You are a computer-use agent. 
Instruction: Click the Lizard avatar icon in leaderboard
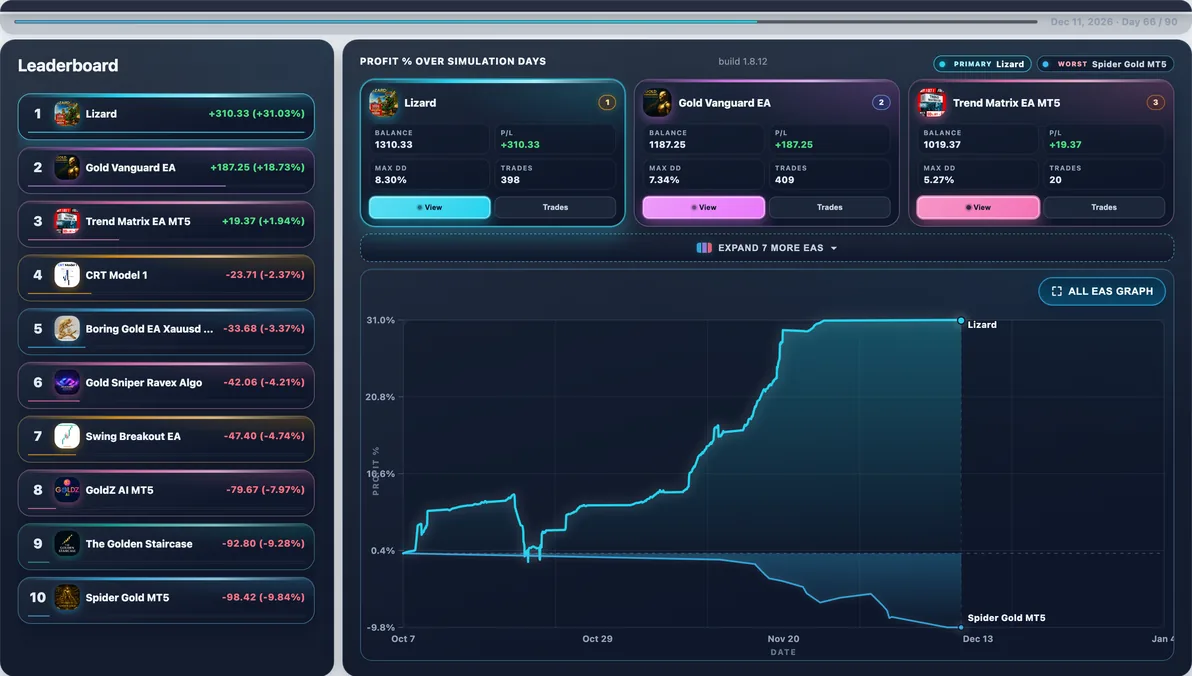(67, 114)
